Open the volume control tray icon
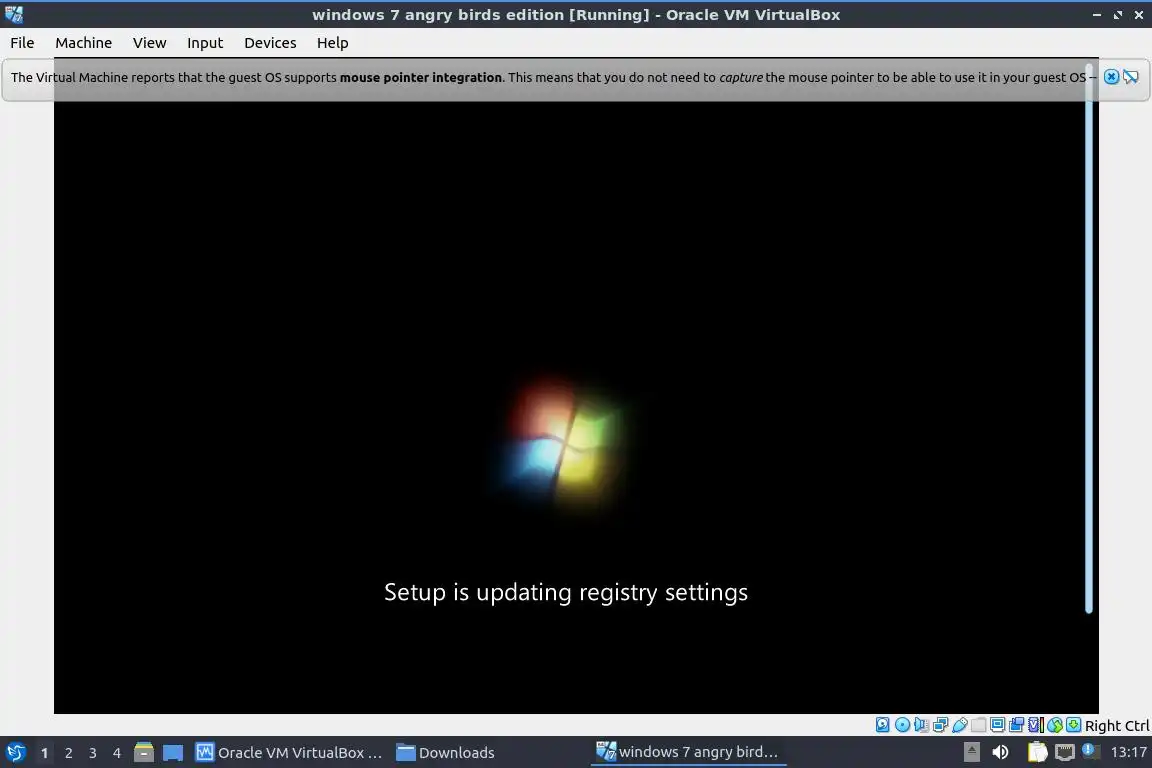This screenshot has width=1152, height=768. [1000, 752]
